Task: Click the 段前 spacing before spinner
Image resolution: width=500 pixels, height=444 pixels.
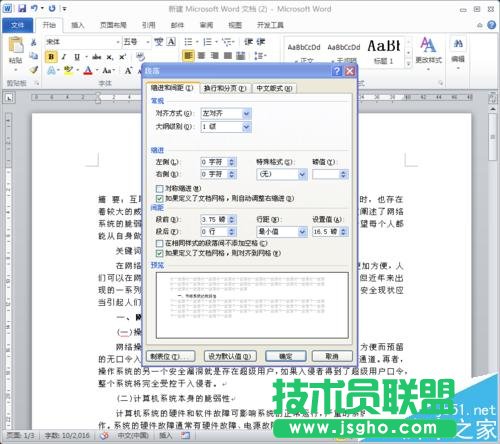Action: (232, 219)
